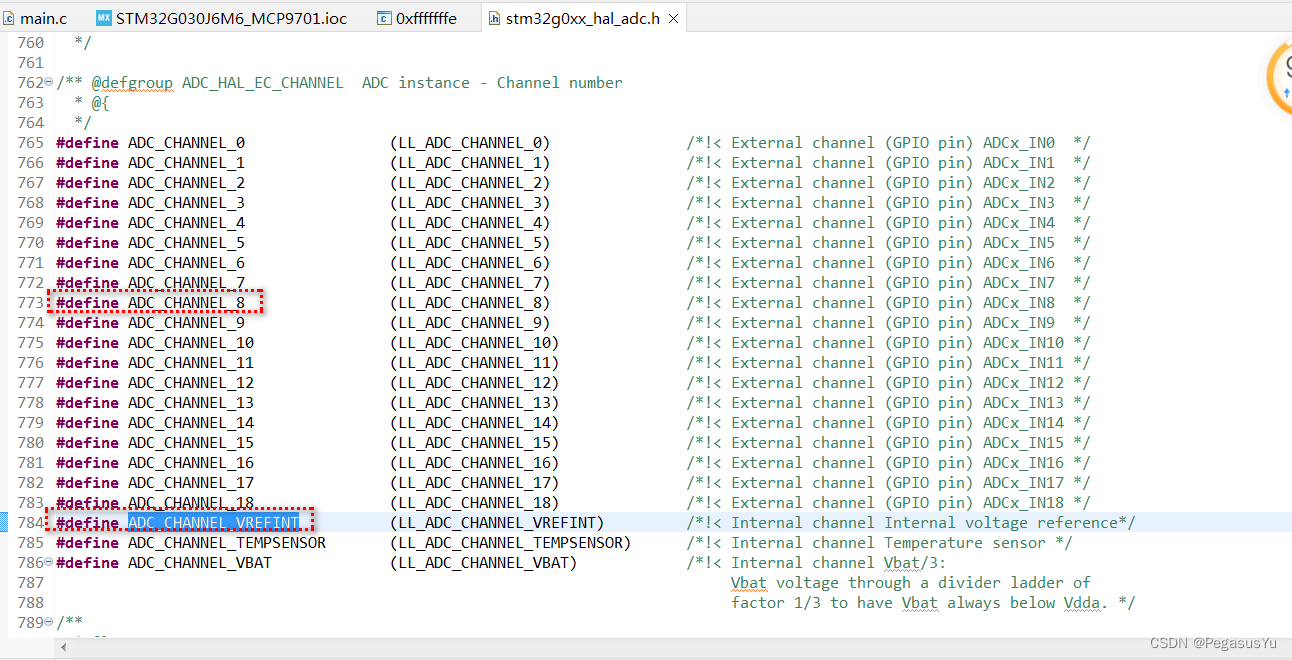The width and height of the screenshot is (1292, 660).
Task: Click the ADC_CHANNEL_TEMPSENSOR macro name
Action: click(227, 542)
